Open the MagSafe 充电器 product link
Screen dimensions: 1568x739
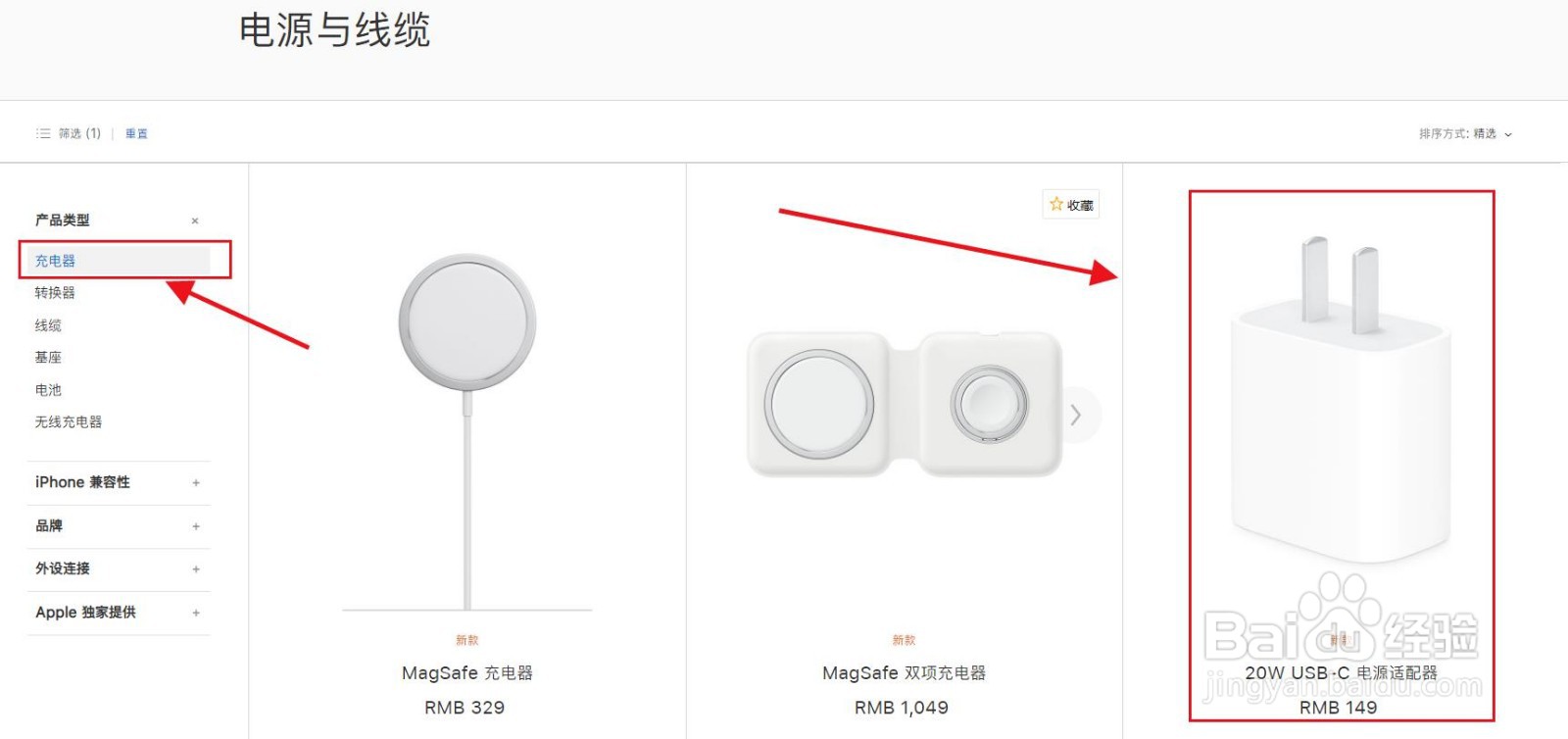tap(467, 672)
